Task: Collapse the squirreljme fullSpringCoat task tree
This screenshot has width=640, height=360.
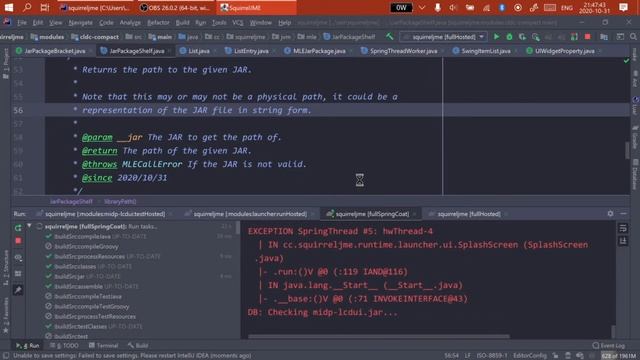Action: click(x=29, y=226)
